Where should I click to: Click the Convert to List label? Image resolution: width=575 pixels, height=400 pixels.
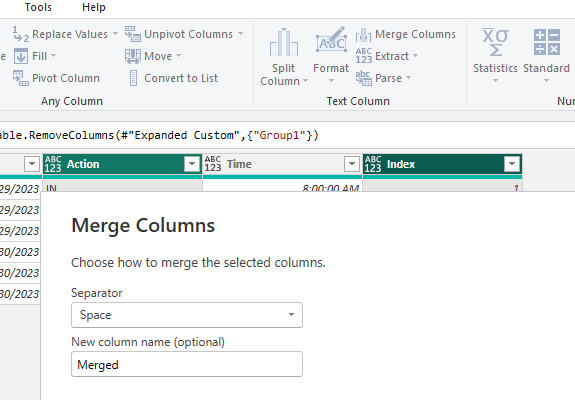pos(181,78)
